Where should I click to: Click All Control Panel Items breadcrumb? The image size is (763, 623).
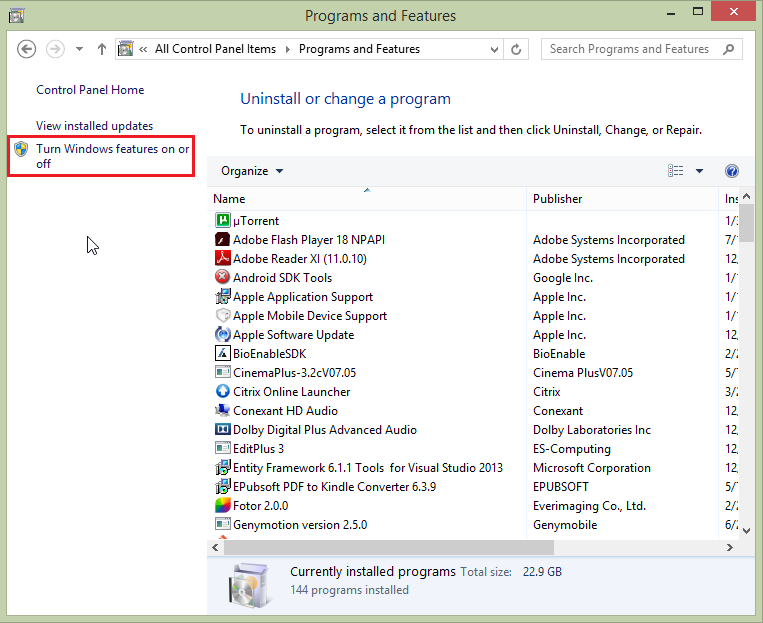click(215, 49)
